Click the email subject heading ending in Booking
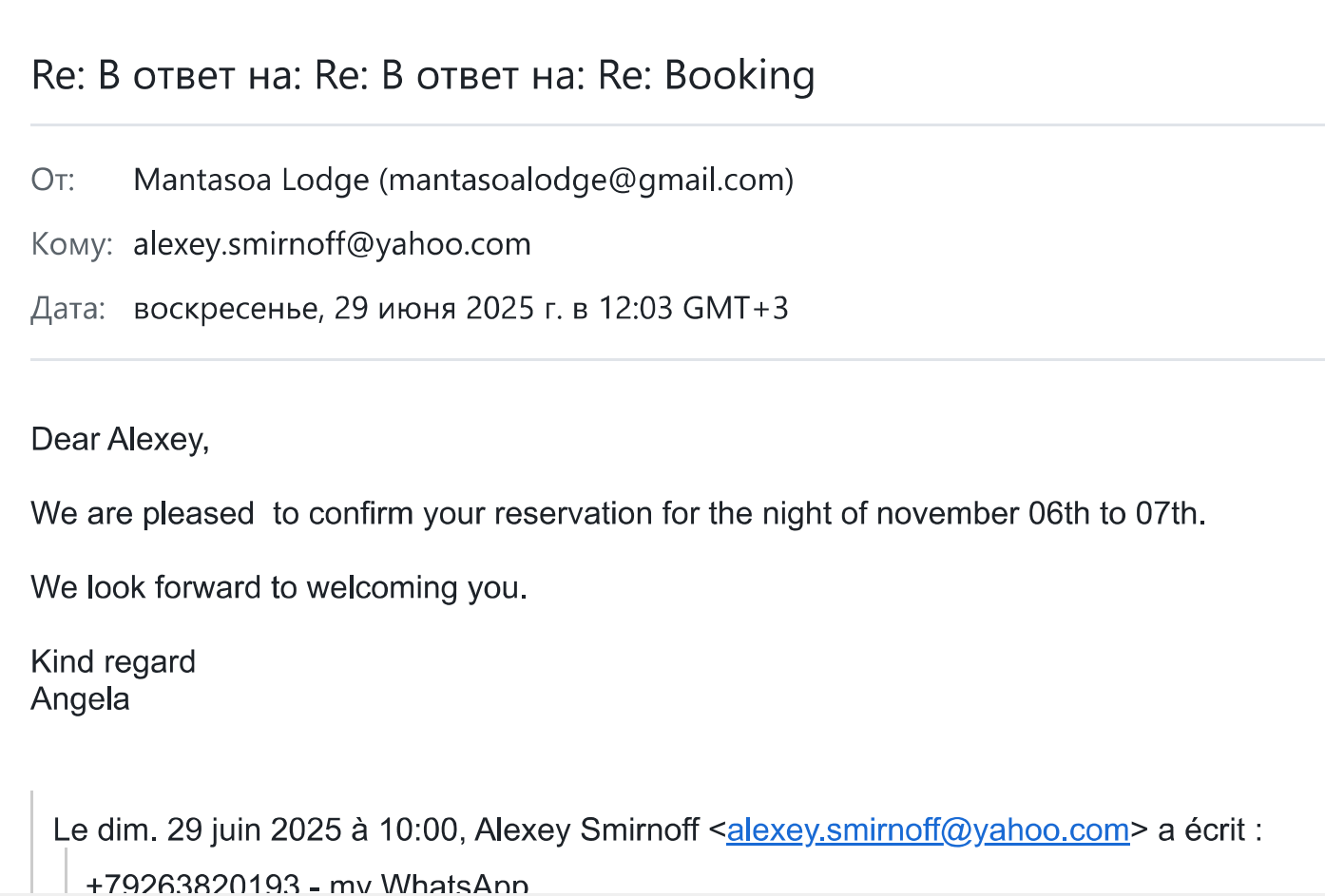The width and height of the screenshot is (1325, 896). click(x=423, y=75)
